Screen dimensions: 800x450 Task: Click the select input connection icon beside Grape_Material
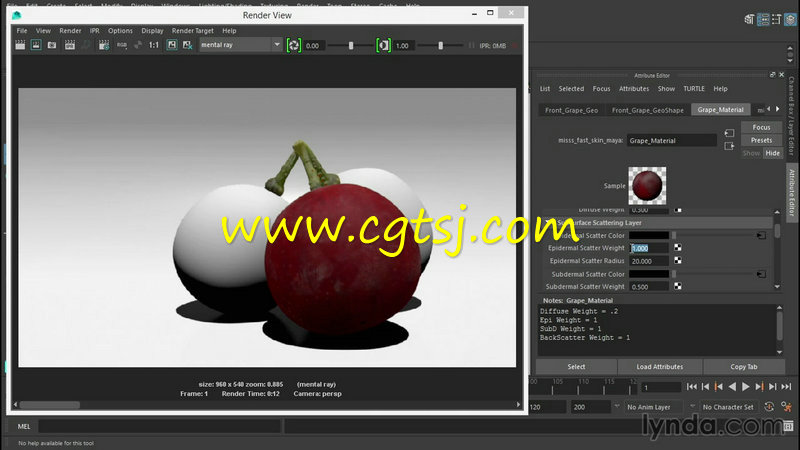(729, 133)
